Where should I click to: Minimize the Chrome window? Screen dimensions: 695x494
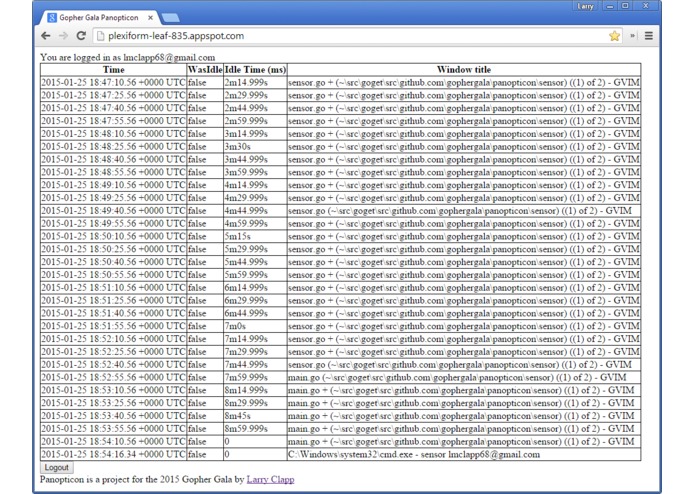(x=610, y=6)
